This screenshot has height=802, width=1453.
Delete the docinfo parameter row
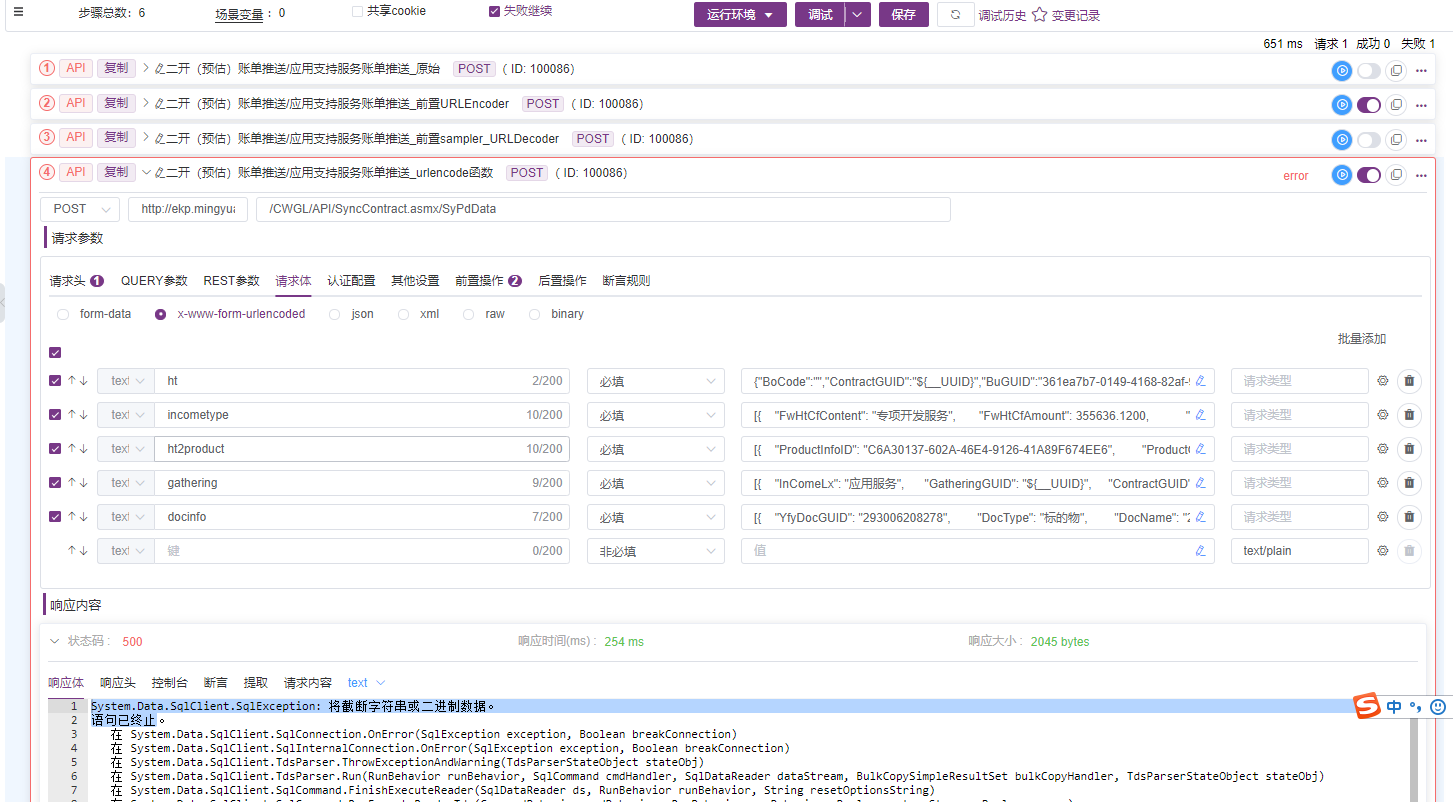point(1409,517)
